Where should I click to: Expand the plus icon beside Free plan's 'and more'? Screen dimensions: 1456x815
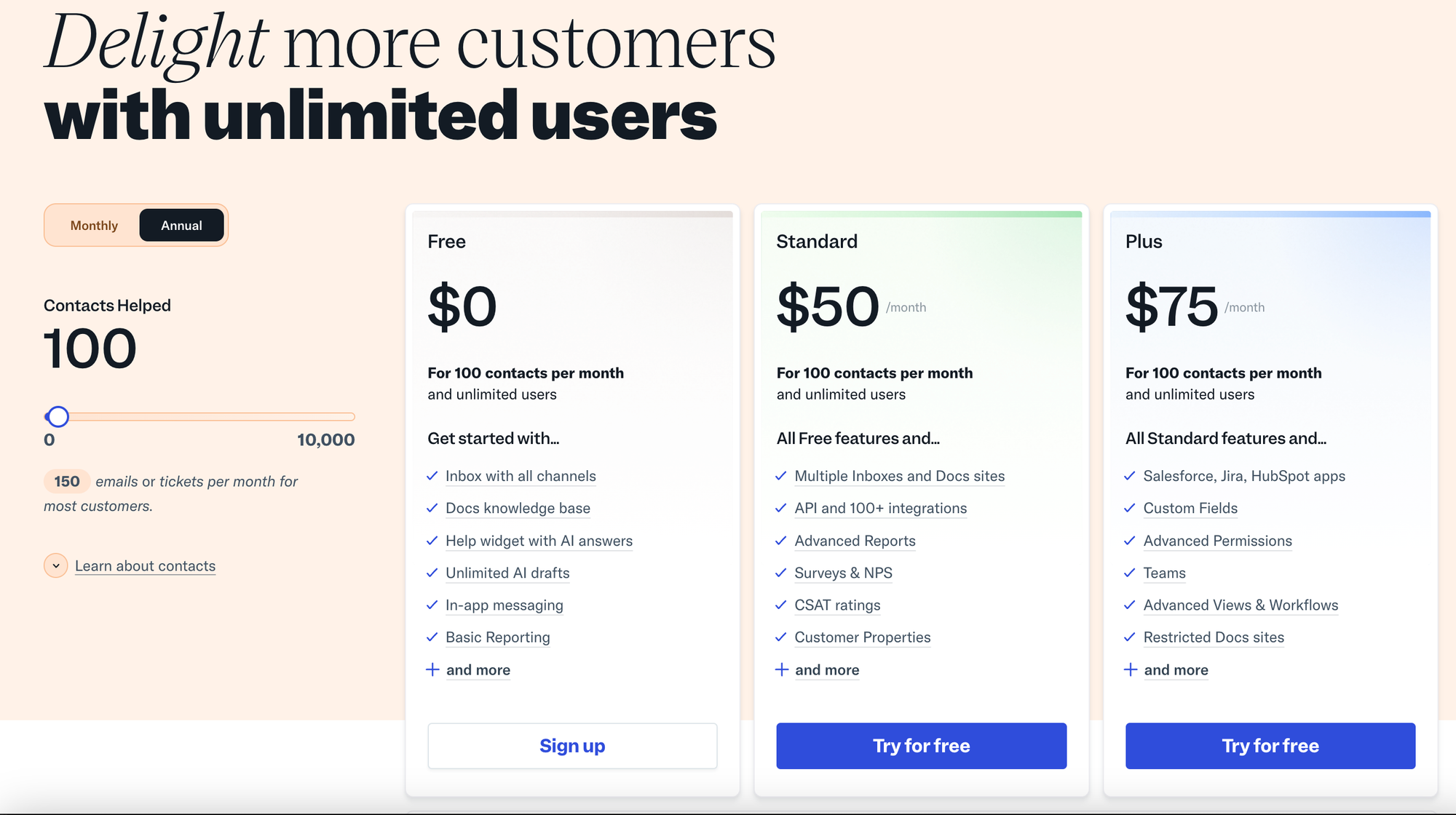[x=432, y=669]
